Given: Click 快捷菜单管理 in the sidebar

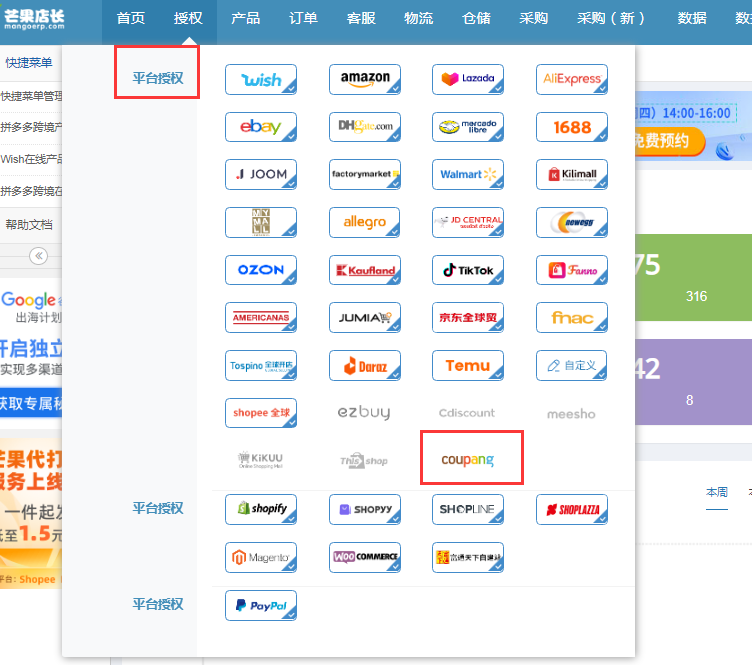Looking at the screenshot, I should [31, 96].
